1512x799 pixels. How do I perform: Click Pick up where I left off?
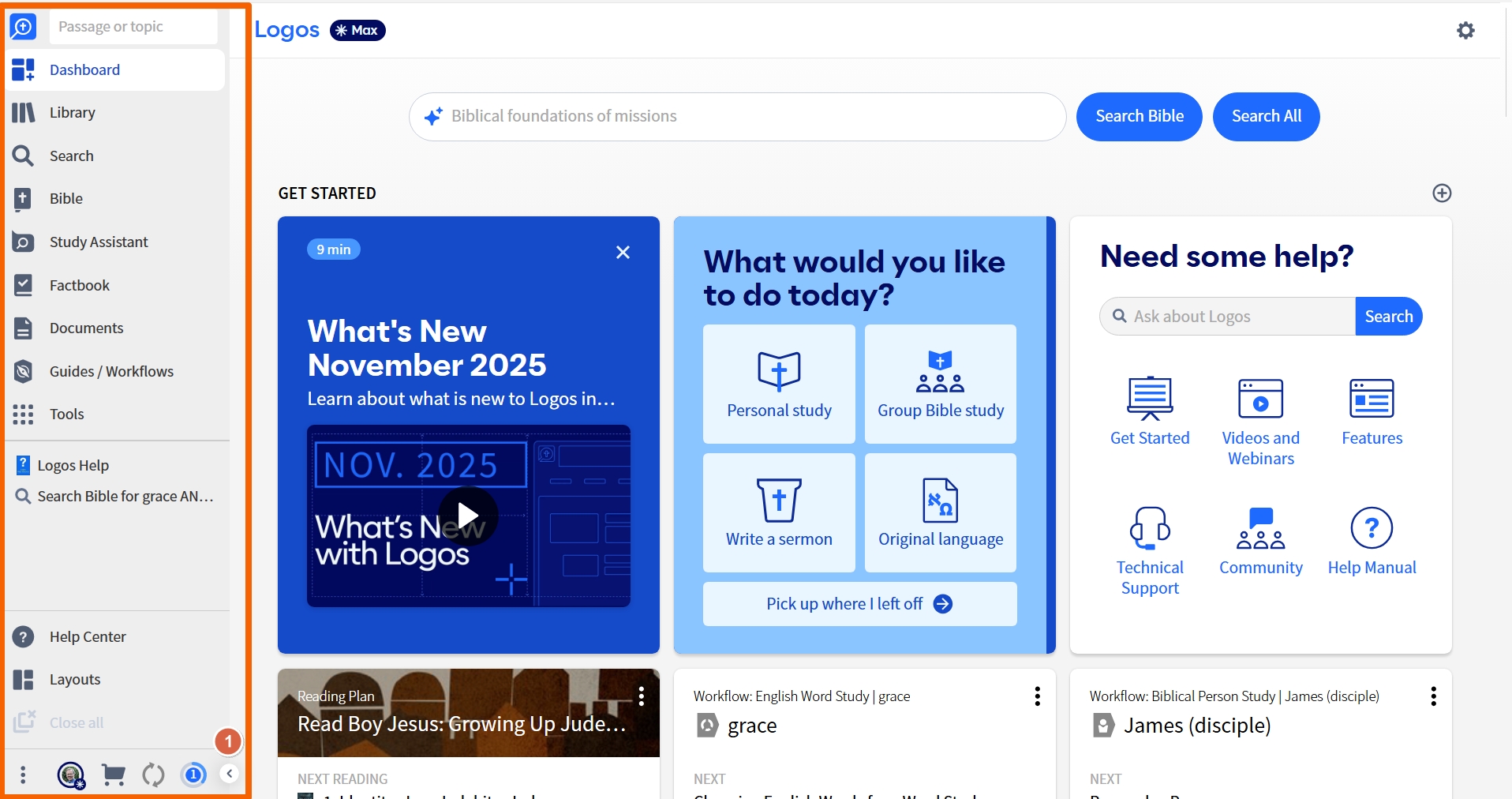(x=859, y=604)
